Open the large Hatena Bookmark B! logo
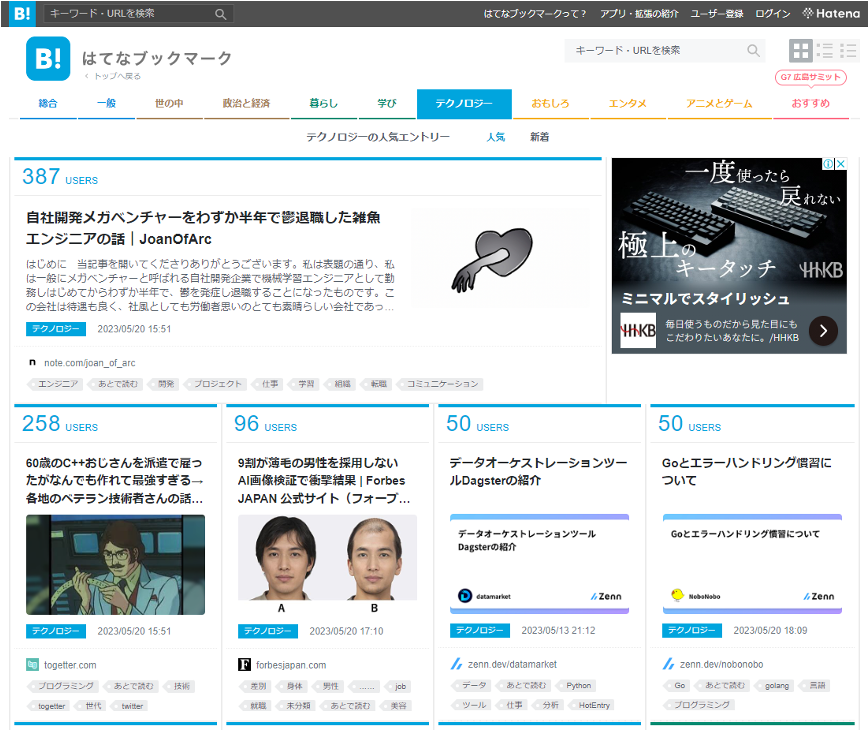This screenshot has height=730, width=868. click(48, 59)
